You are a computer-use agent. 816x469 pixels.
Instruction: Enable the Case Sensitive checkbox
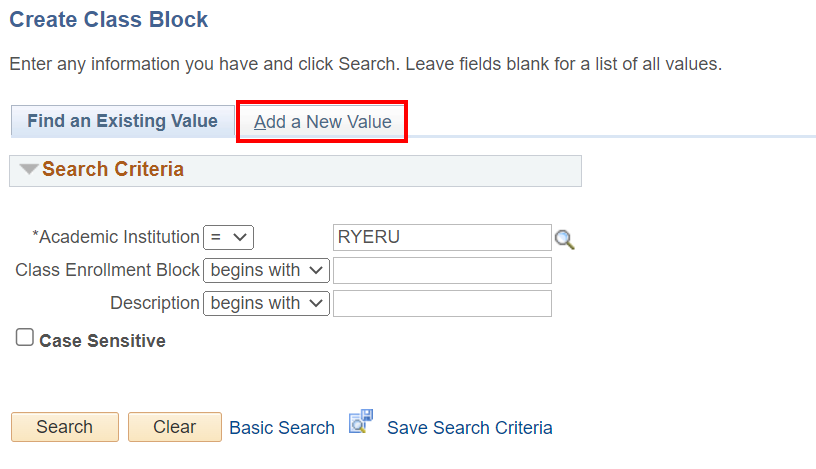pyautogui.click(x=25, y=339)
